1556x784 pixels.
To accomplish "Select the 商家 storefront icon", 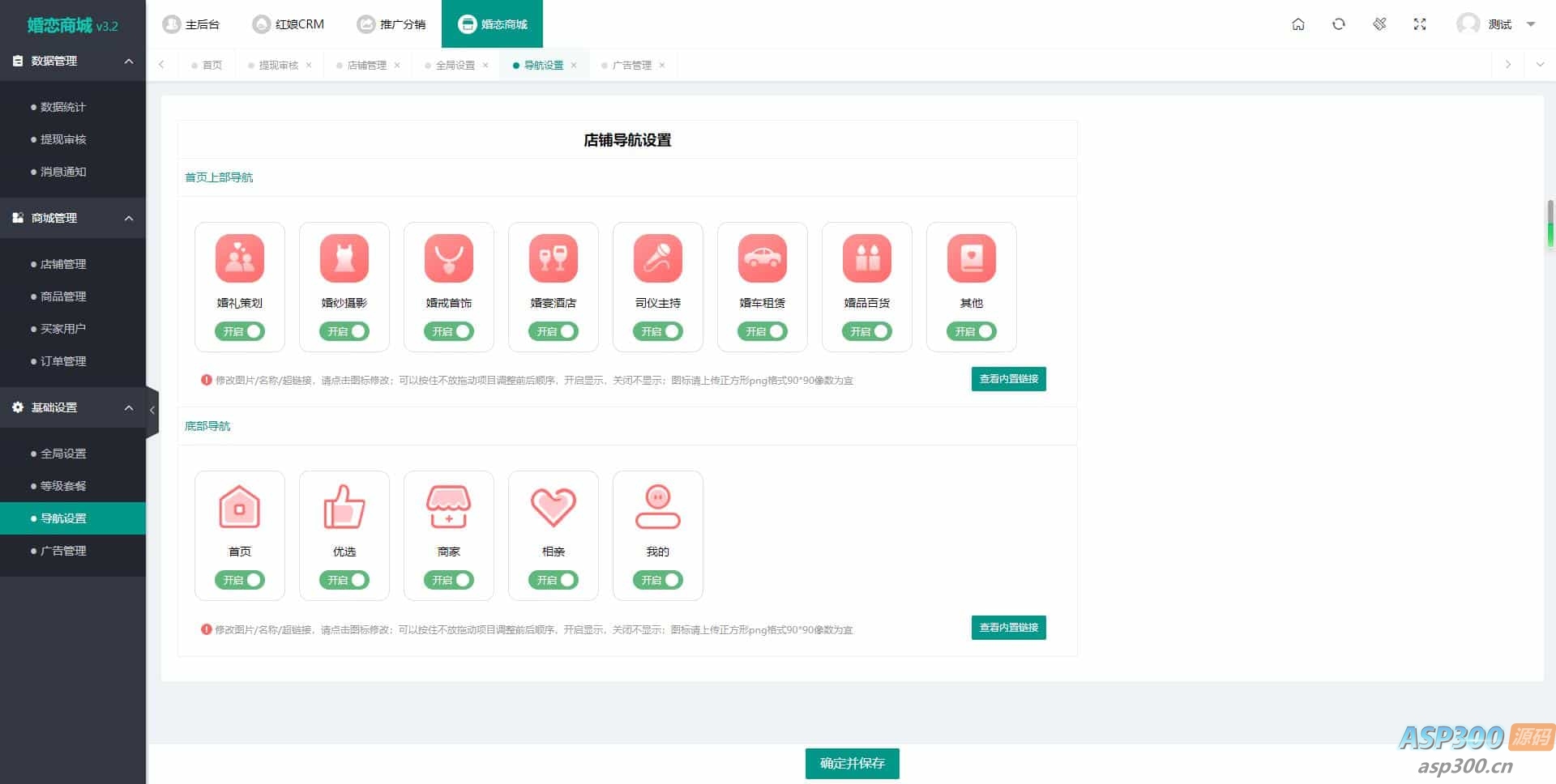I will (448, 506).
